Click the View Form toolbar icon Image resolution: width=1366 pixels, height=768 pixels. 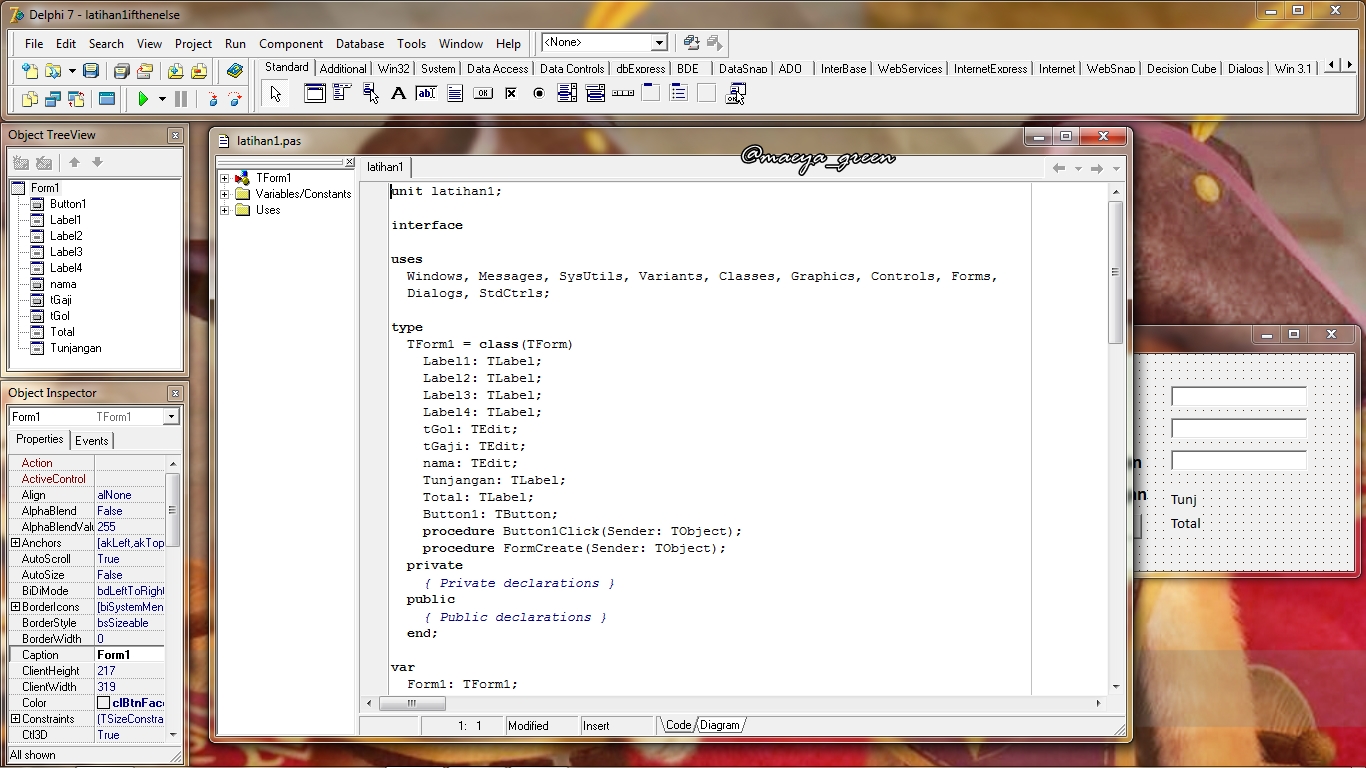pos(53,99)
